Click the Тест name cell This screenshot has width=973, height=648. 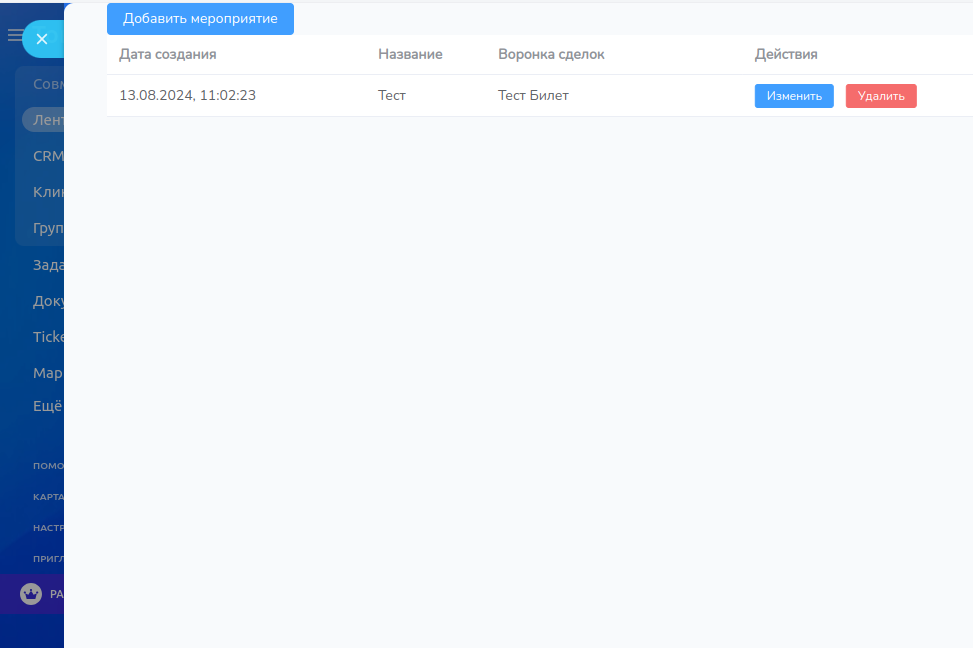pos(392,95)
